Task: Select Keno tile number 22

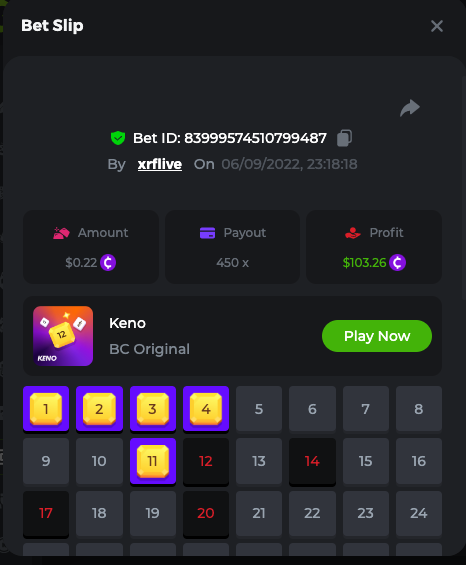Action: coord(312,513)
